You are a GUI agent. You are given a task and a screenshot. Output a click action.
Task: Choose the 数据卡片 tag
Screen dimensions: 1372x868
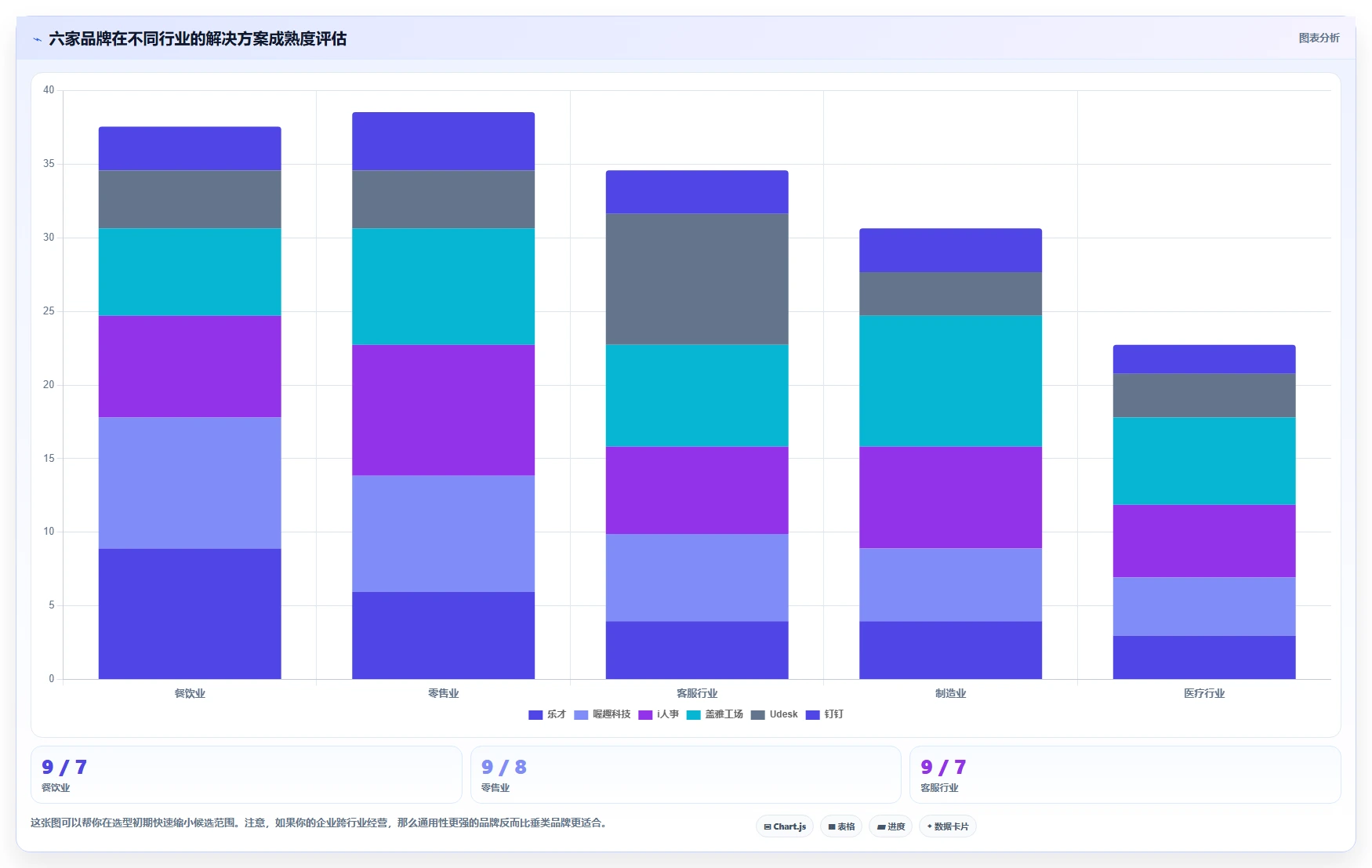pyautogui.click(x=947, y=826)
